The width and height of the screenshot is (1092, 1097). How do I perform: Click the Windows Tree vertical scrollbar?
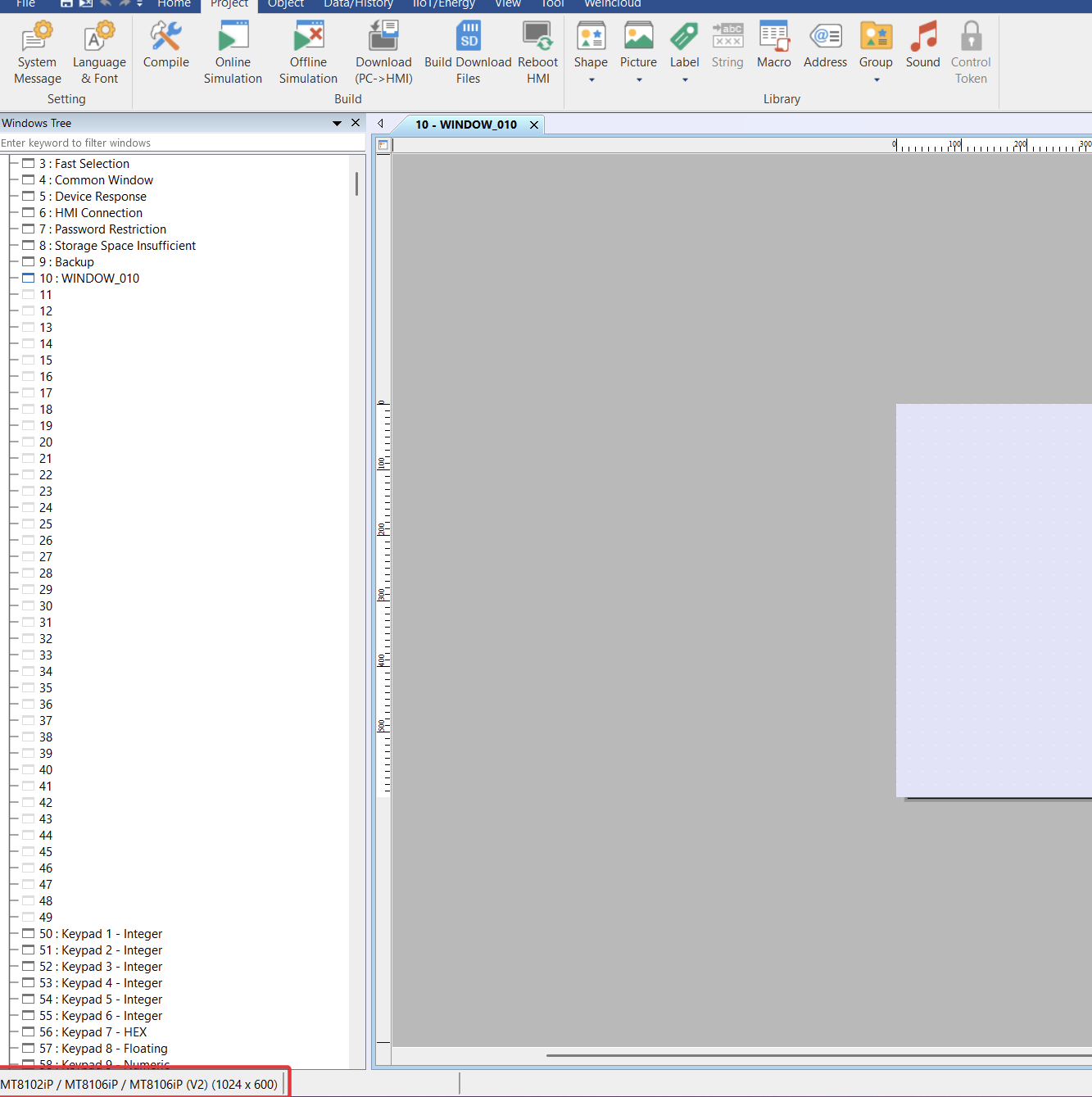click(356, 184)
